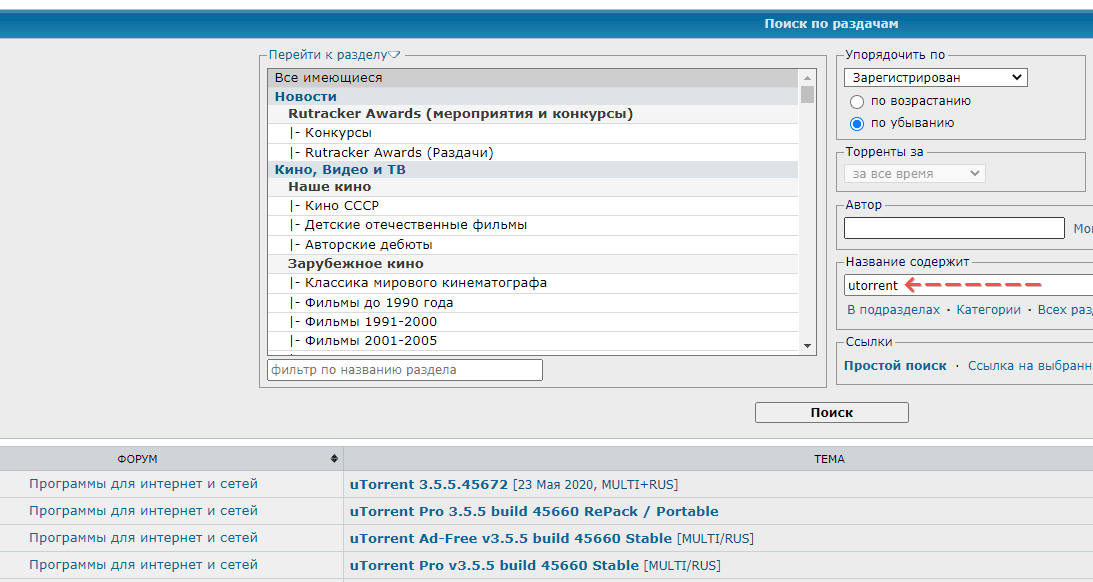1093x582 pixels.
Task: Open uTorrent Pro 3.5.5 build 45660 RePack topic
Action: 534,512
